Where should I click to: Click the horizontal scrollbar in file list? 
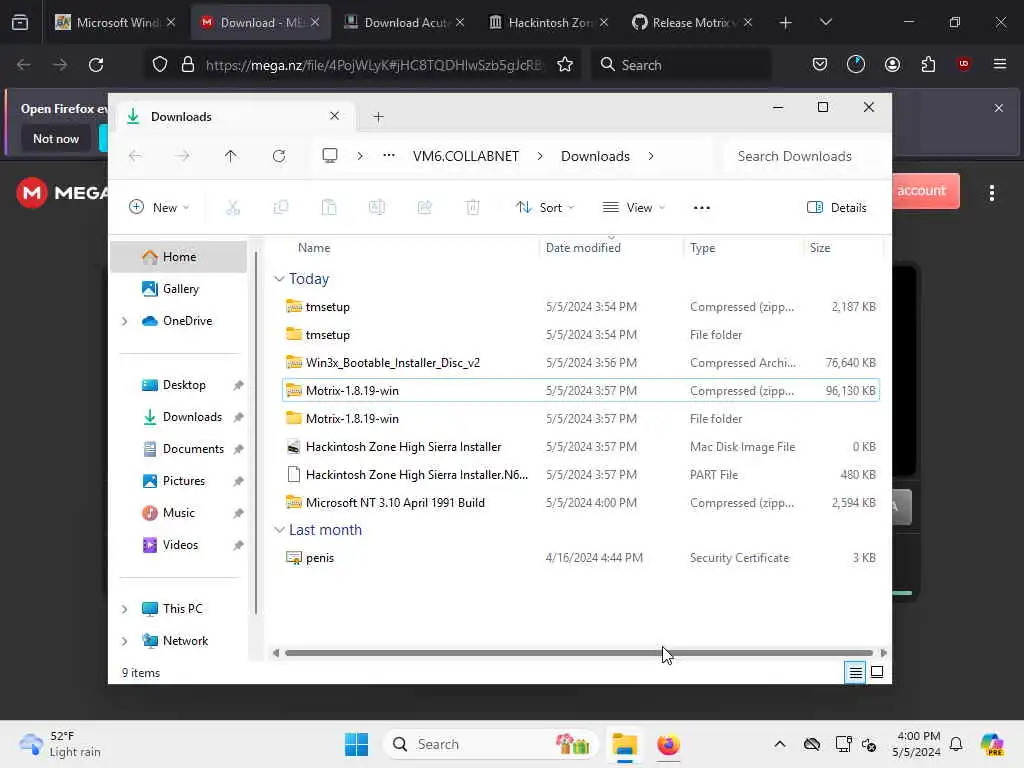[x=579, y=652]
